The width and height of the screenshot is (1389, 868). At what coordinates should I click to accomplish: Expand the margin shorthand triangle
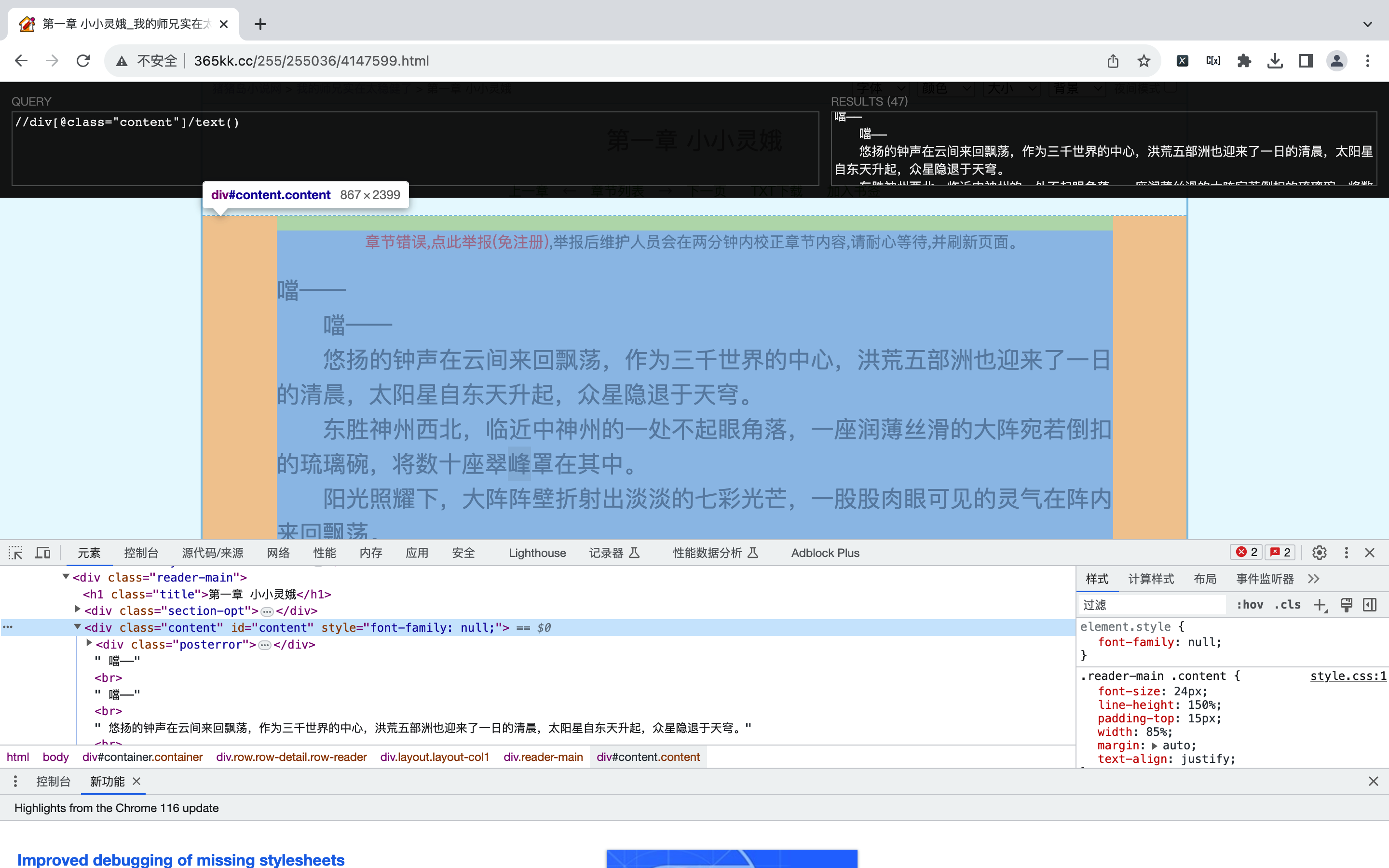coord(1154,746)
